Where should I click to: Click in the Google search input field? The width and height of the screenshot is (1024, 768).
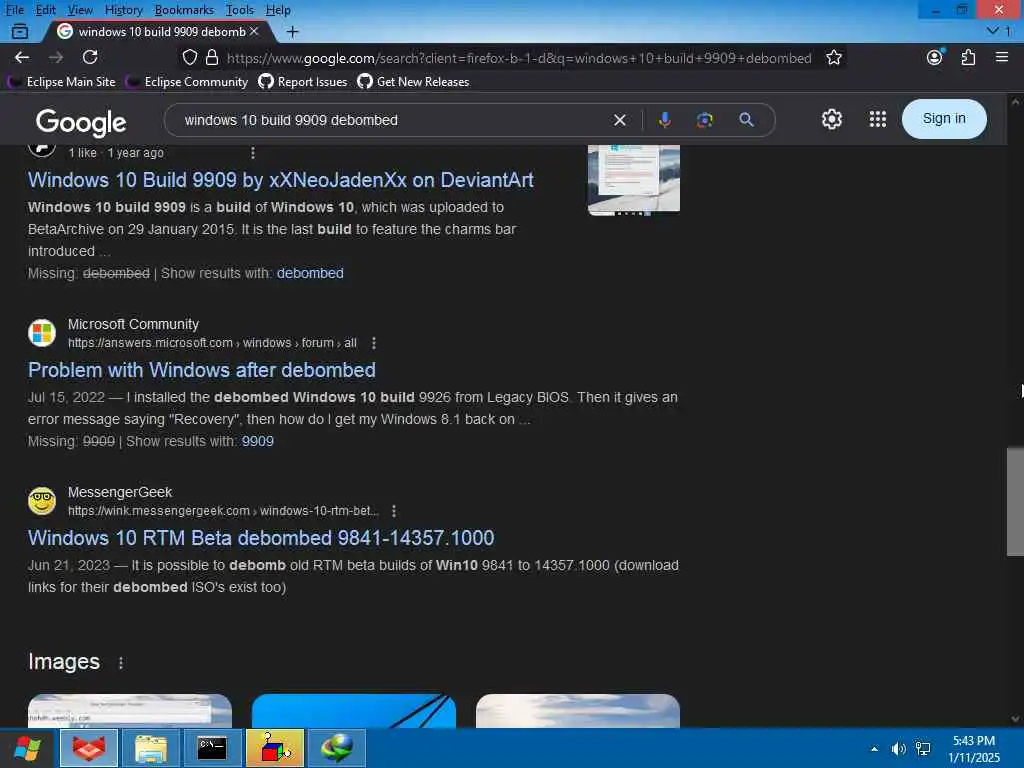(392, 120)
